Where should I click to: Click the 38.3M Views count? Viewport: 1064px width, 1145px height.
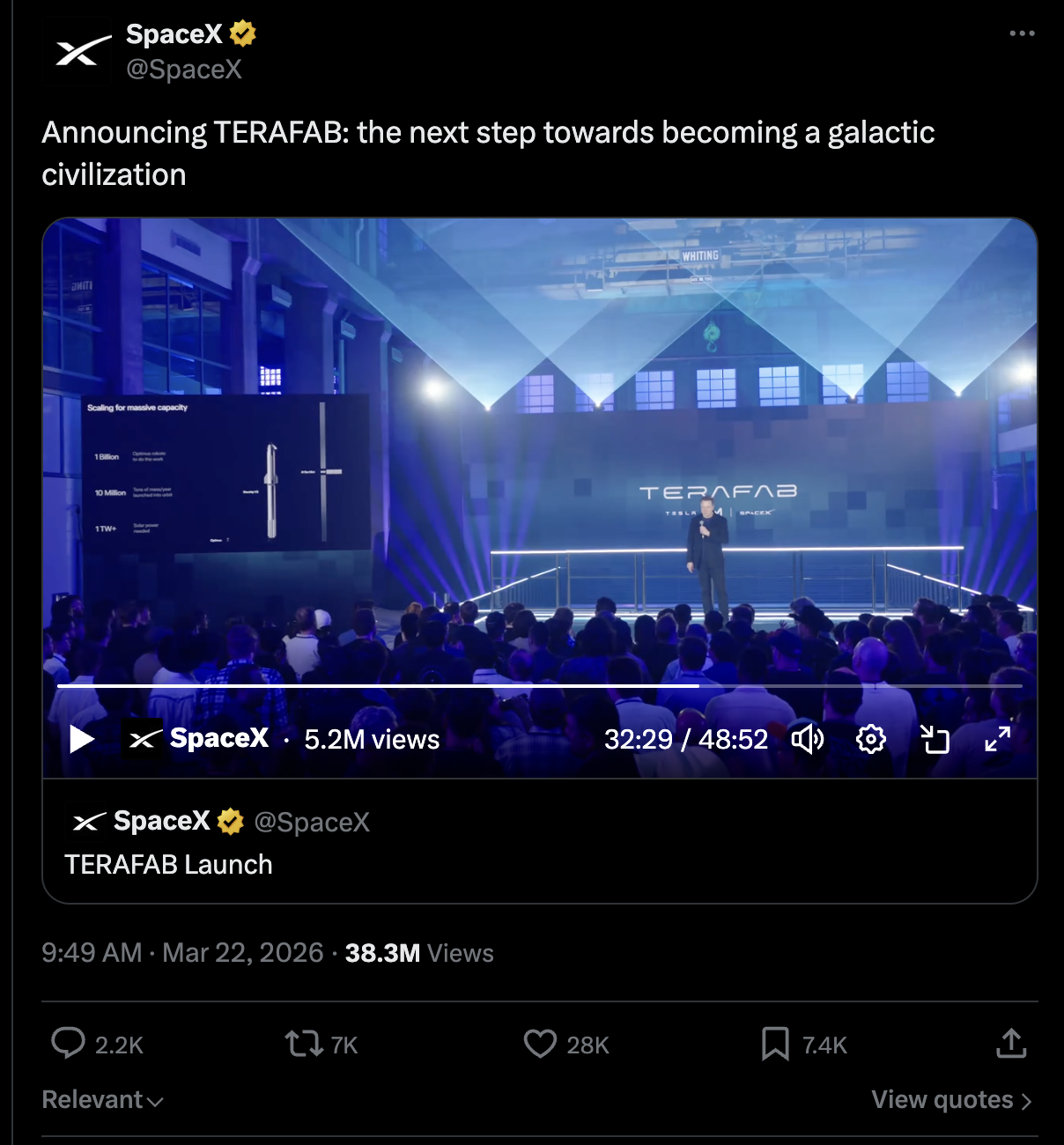pos(419,953)
